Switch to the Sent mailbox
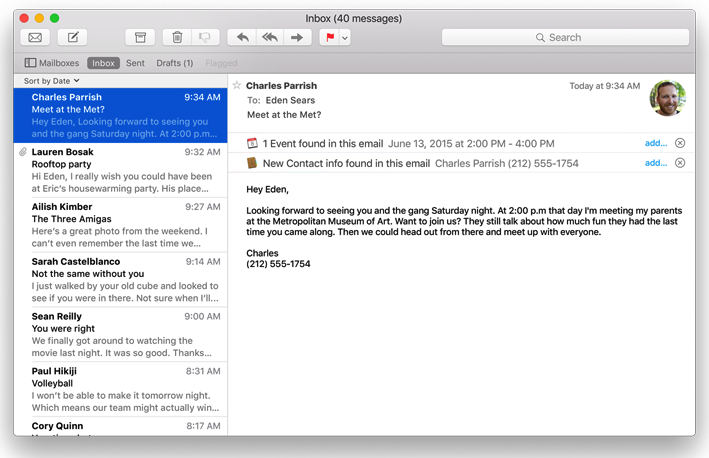The width and height of the screenshot is (709, 458). pos(135,63)
